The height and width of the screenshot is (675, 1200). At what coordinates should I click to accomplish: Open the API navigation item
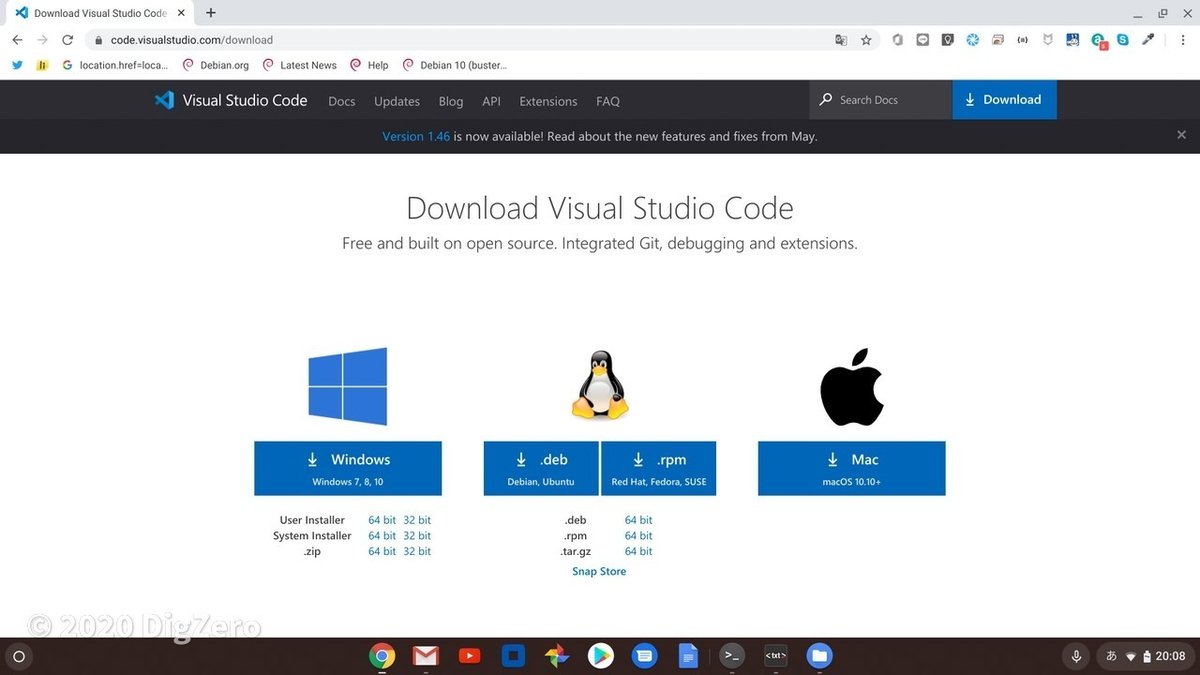[491, 101]
